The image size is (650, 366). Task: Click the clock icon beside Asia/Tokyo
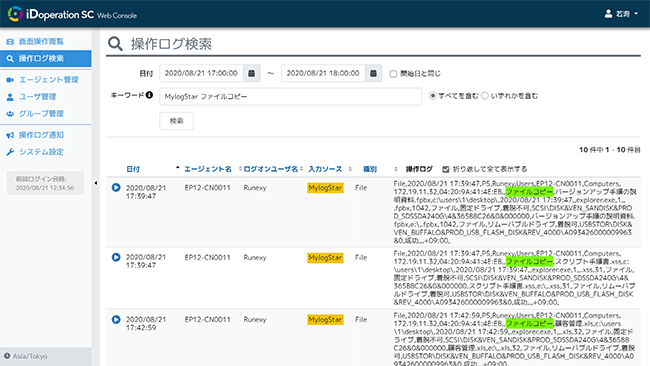point(7,356)
